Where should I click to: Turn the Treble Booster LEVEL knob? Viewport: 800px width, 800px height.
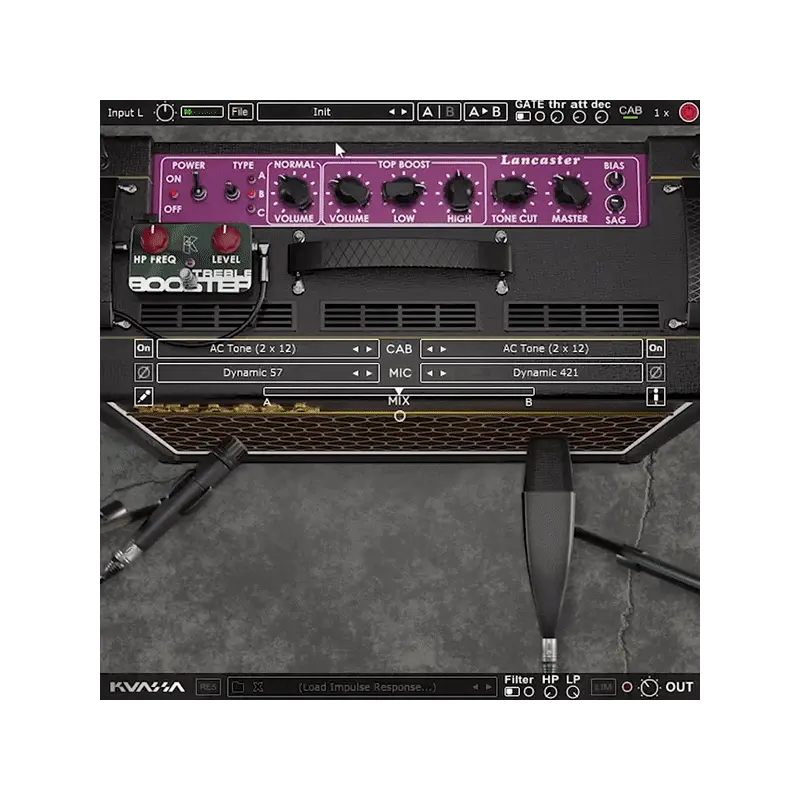tap(226, 238)
